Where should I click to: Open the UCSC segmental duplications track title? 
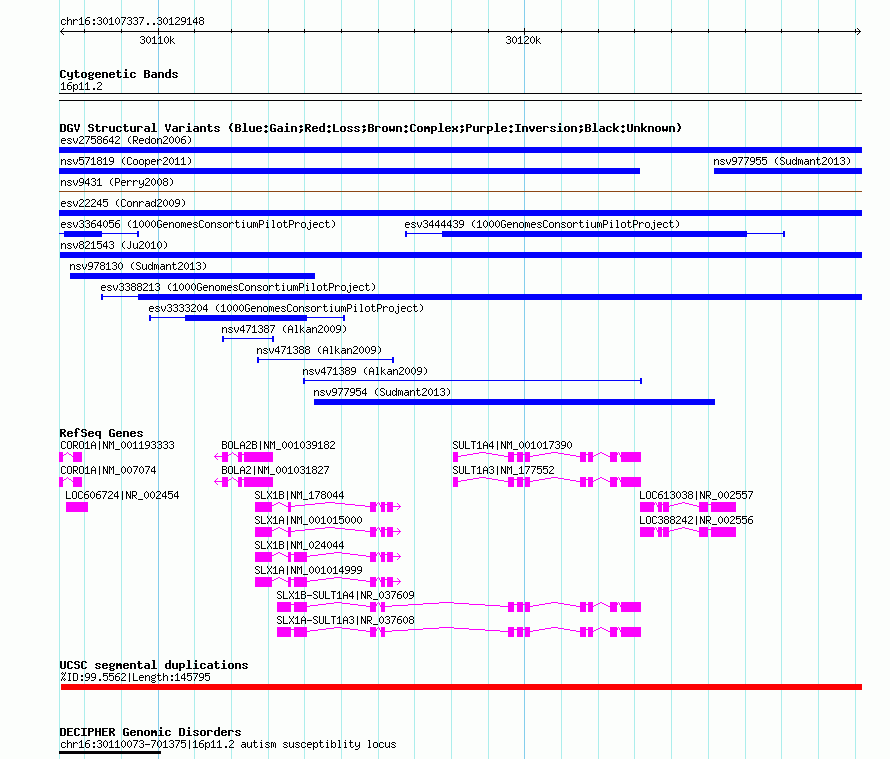[154, 665]
